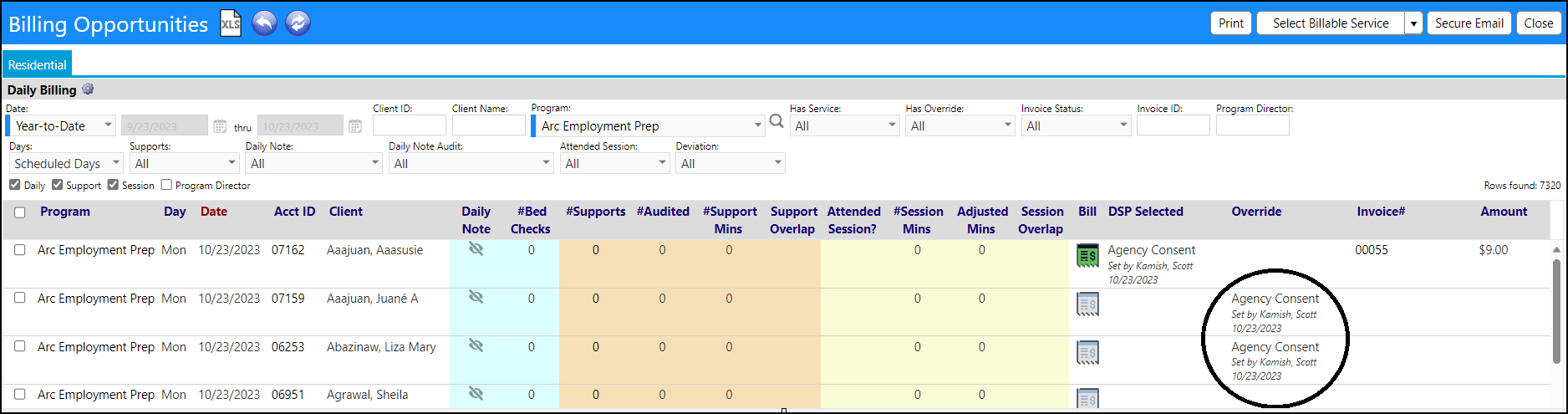
Task: Click the Client ID input field
Action: coord(410,125)
